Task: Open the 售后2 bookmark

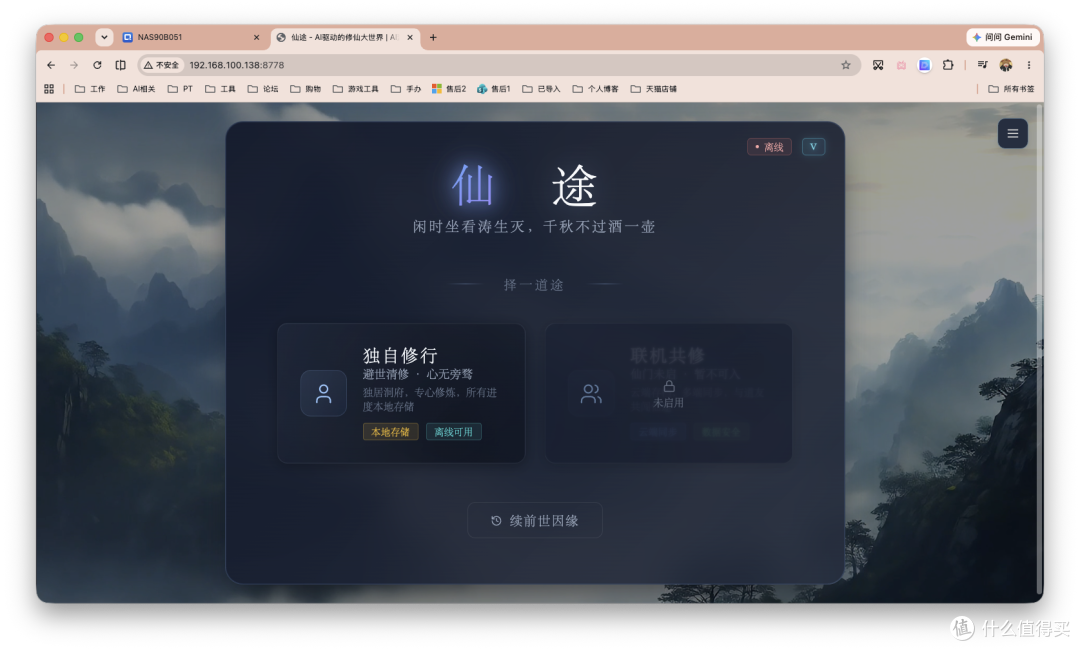Action: coord(449,89)
